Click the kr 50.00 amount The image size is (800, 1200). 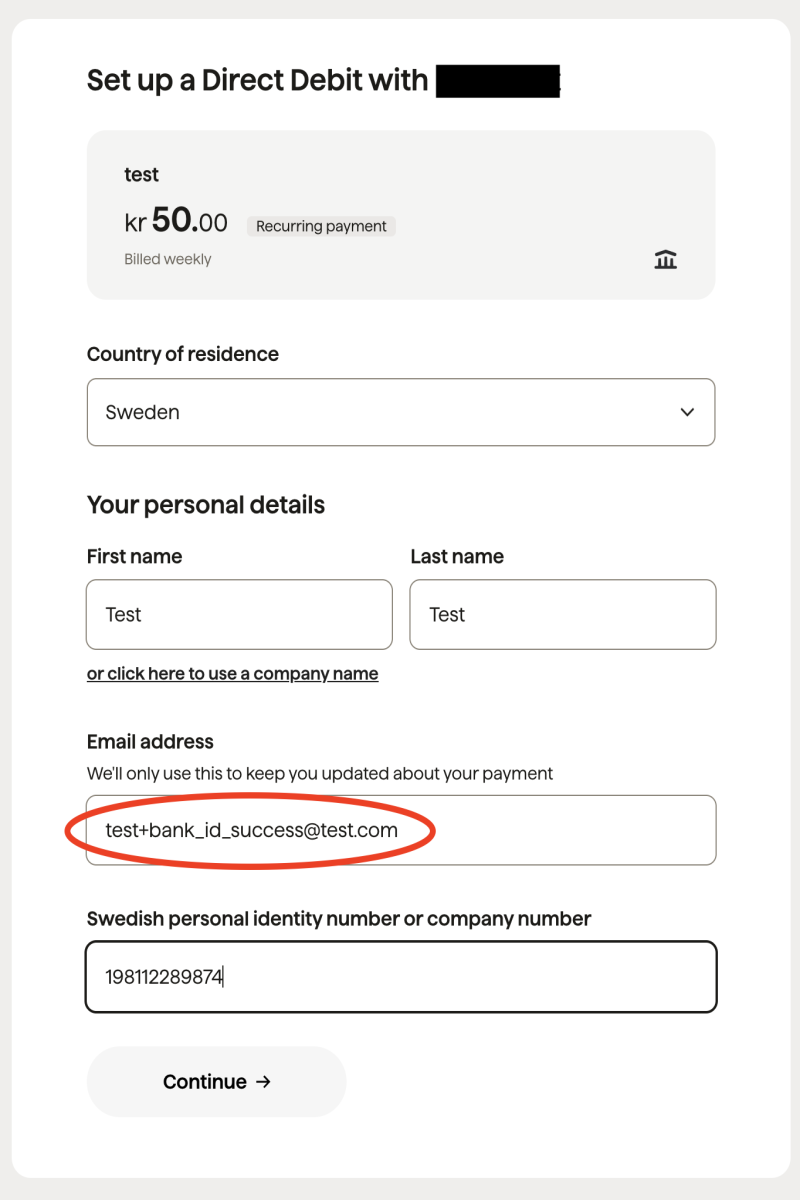[x=176, y=222]
